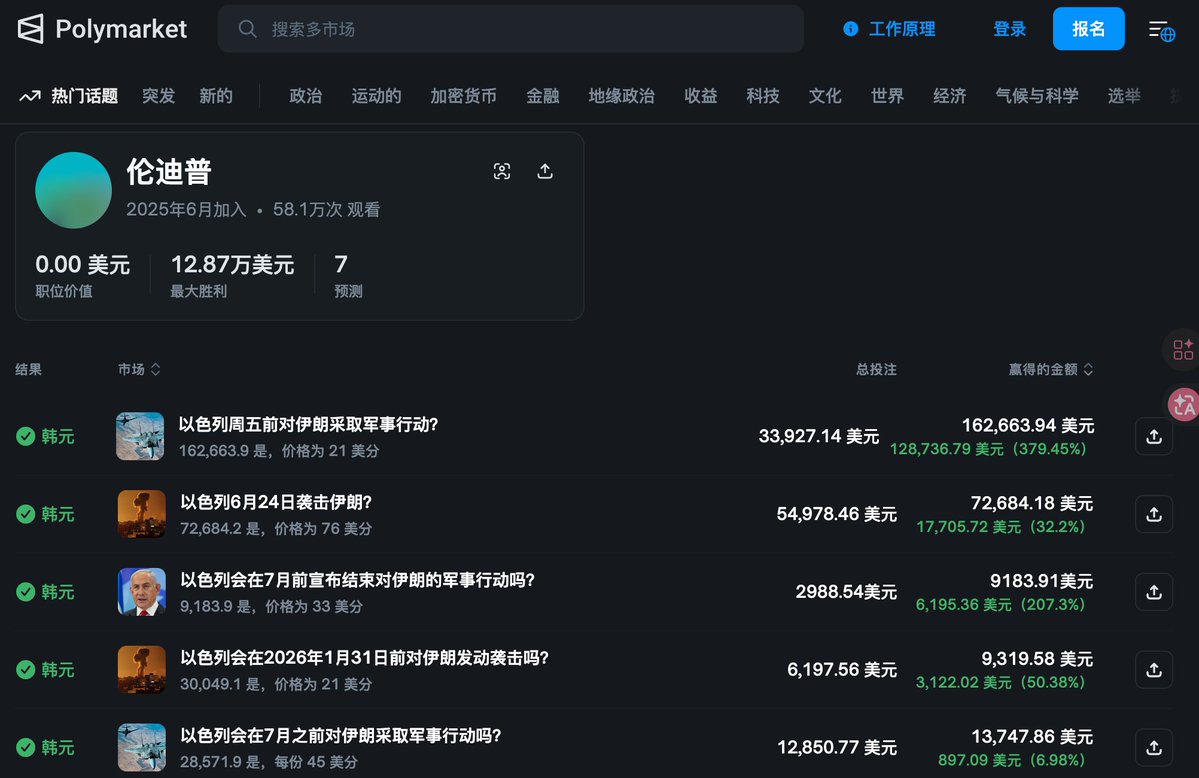The height and width of the screenshot is (778, 1199).
Task: Share the 7月前宣布结束军事行动 result
Action: pos(1154,592)
